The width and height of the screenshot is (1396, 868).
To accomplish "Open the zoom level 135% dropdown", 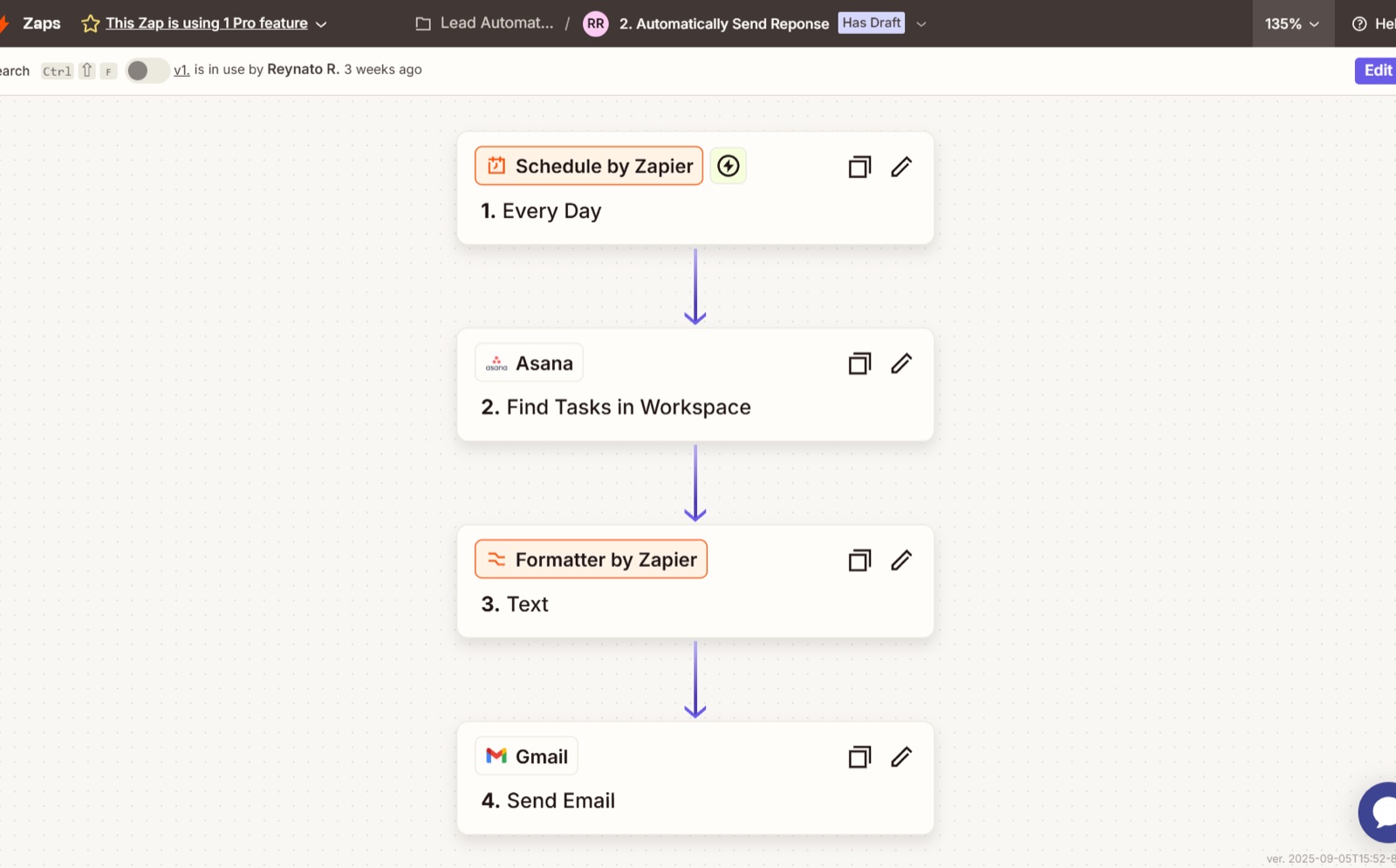I will pyautogui.click(x=1293, y=24).
